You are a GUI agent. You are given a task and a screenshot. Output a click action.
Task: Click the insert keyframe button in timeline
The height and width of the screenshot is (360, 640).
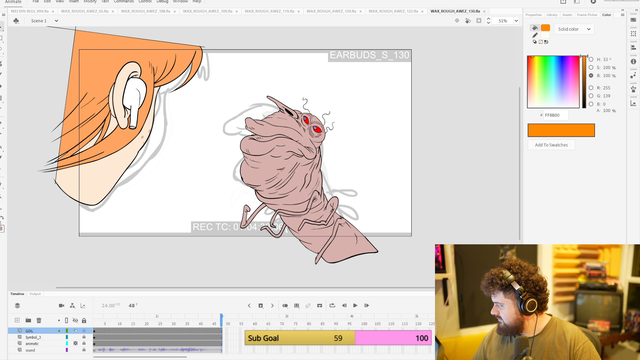pyautogui.click(x=260, y=305)
